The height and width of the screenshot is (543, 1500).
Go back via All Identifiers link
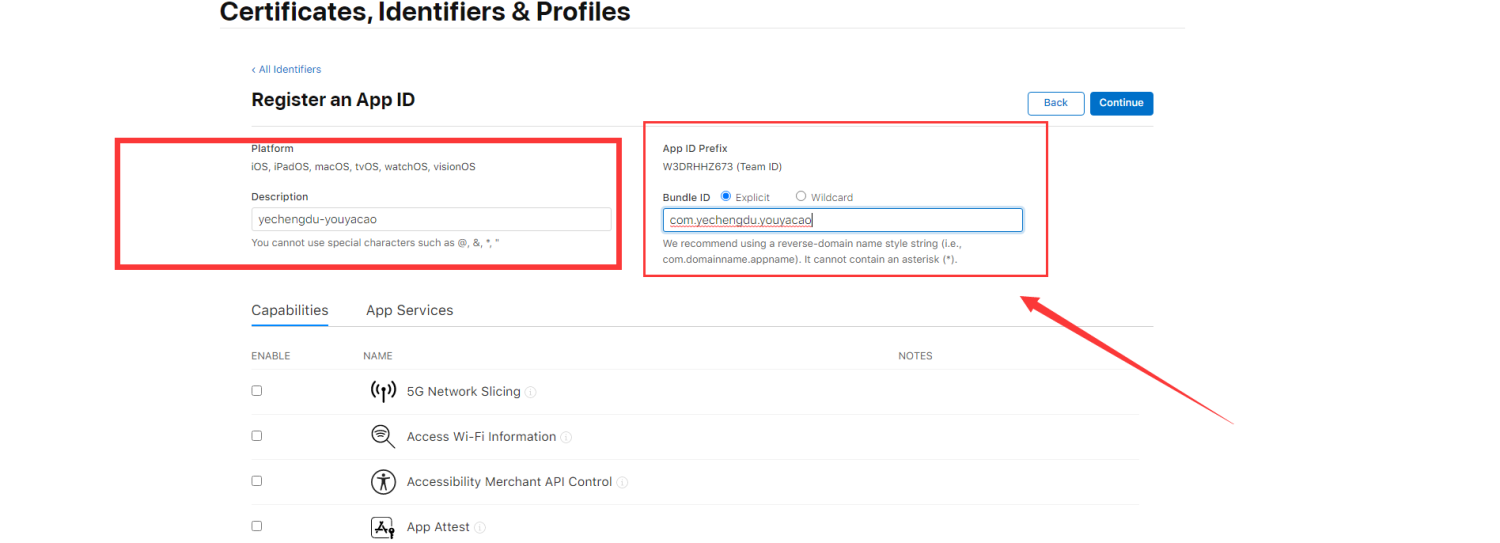coord(286,69)
